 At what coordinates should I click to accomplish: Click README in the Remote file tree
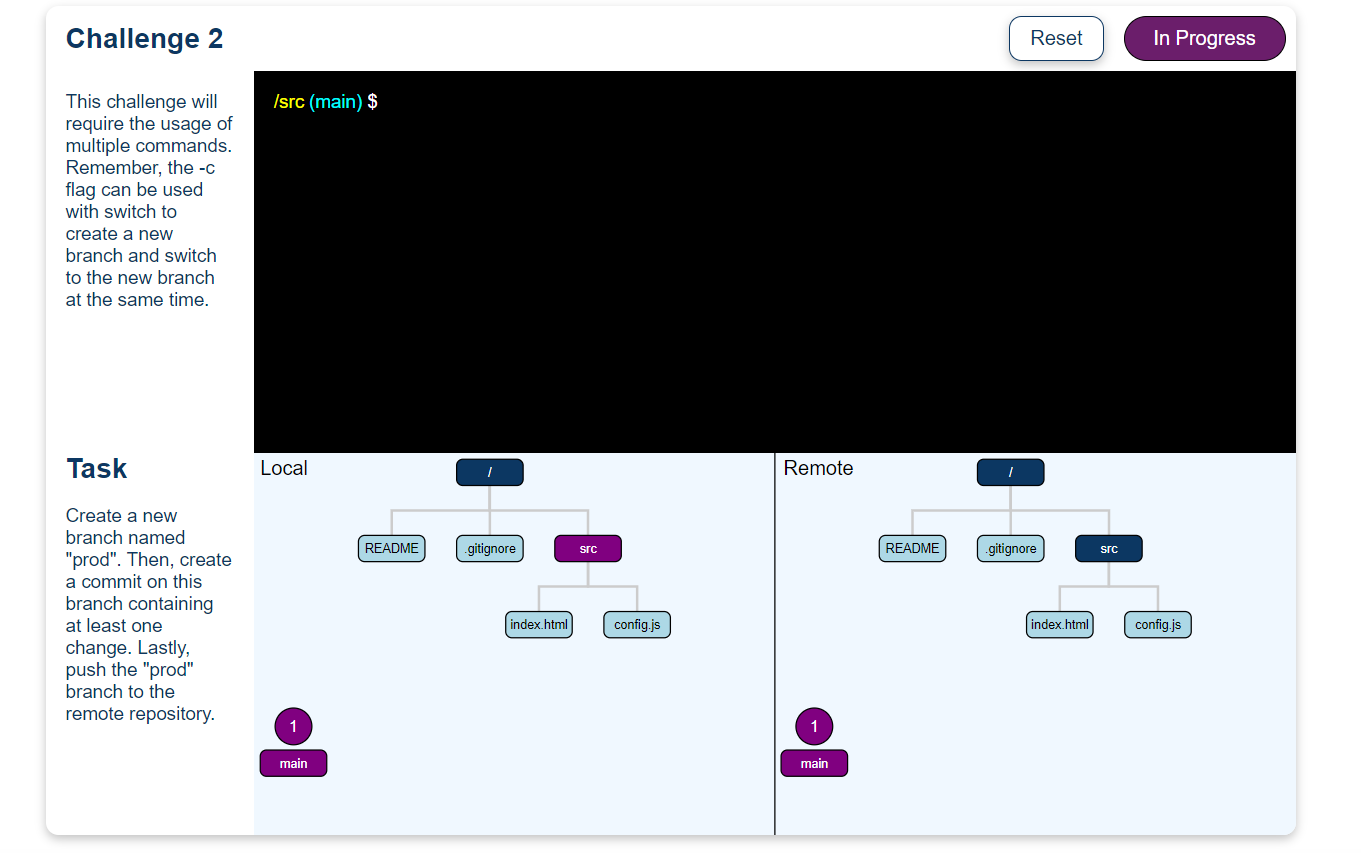912,548
